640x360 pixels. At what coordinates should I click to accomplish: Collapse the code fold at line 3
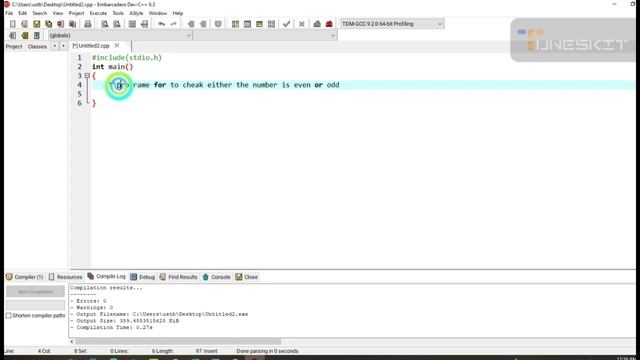click(x=87, y=76)
